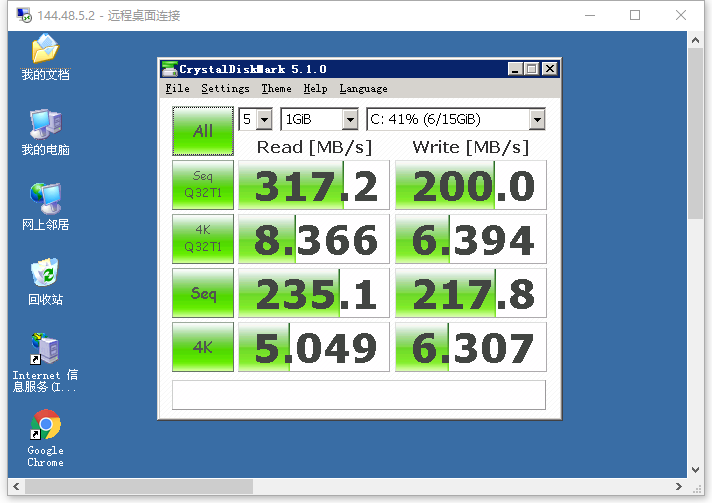Minimize the CrystalDiskMark window
Screen dimensions: 712x503
click(515, 69)
